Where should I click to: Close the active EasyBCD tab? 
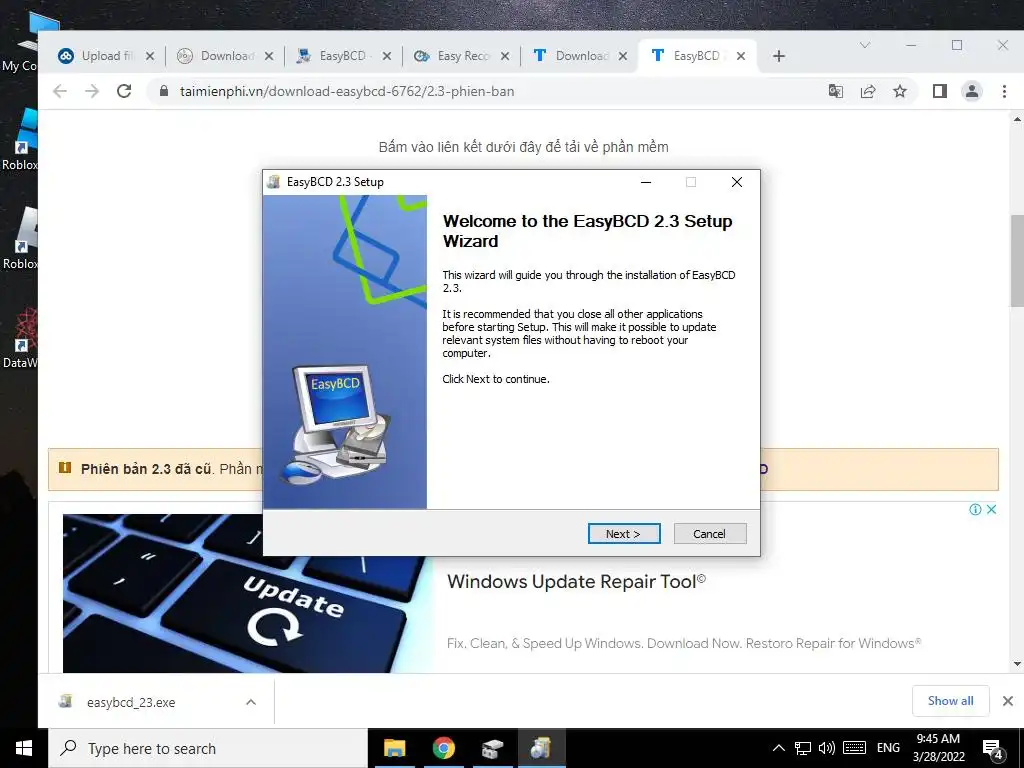point(741,56)
